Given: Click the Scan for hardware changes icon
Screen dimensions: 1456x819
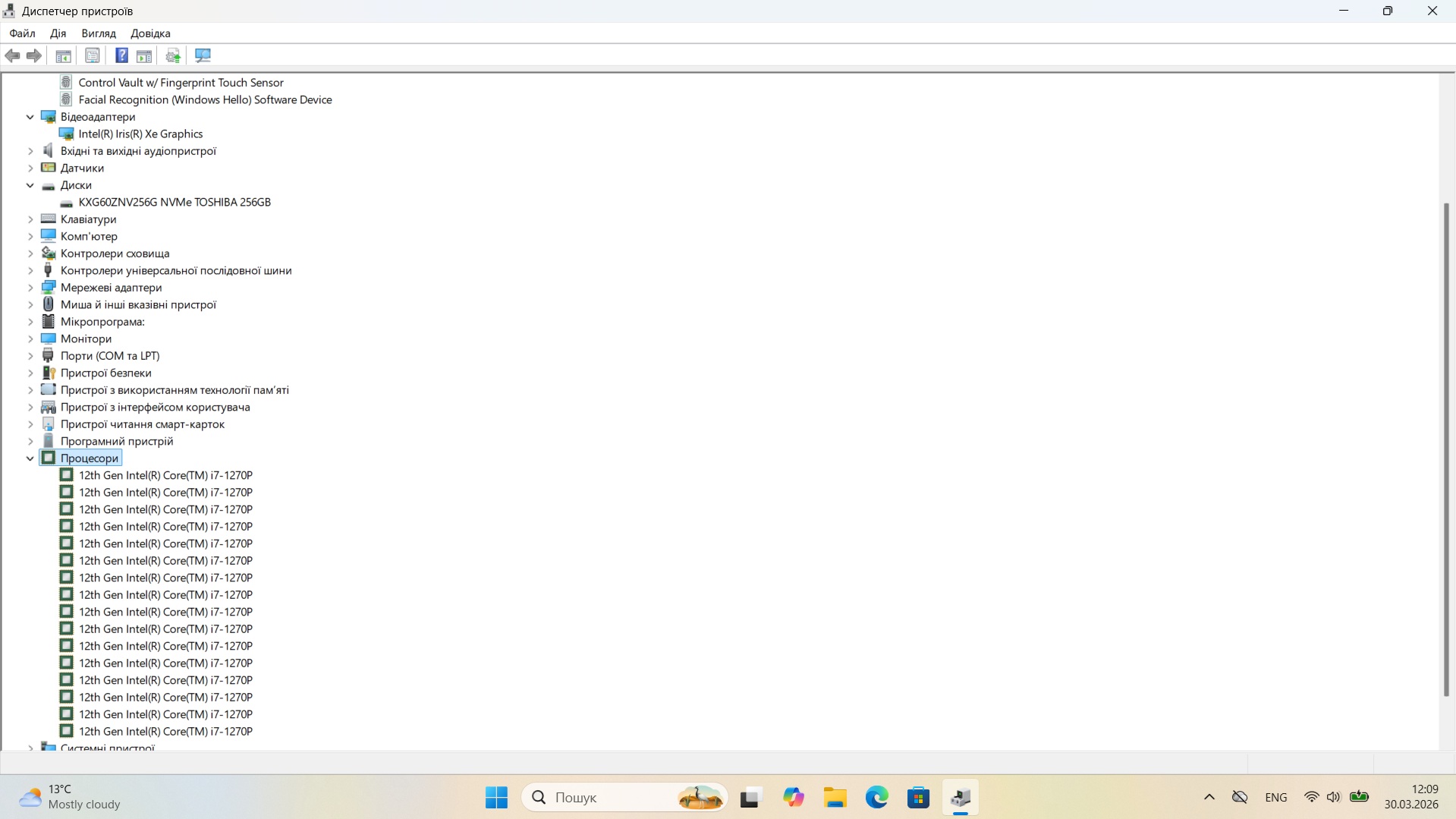Looking at the screenshot, I should pos(203,55).
